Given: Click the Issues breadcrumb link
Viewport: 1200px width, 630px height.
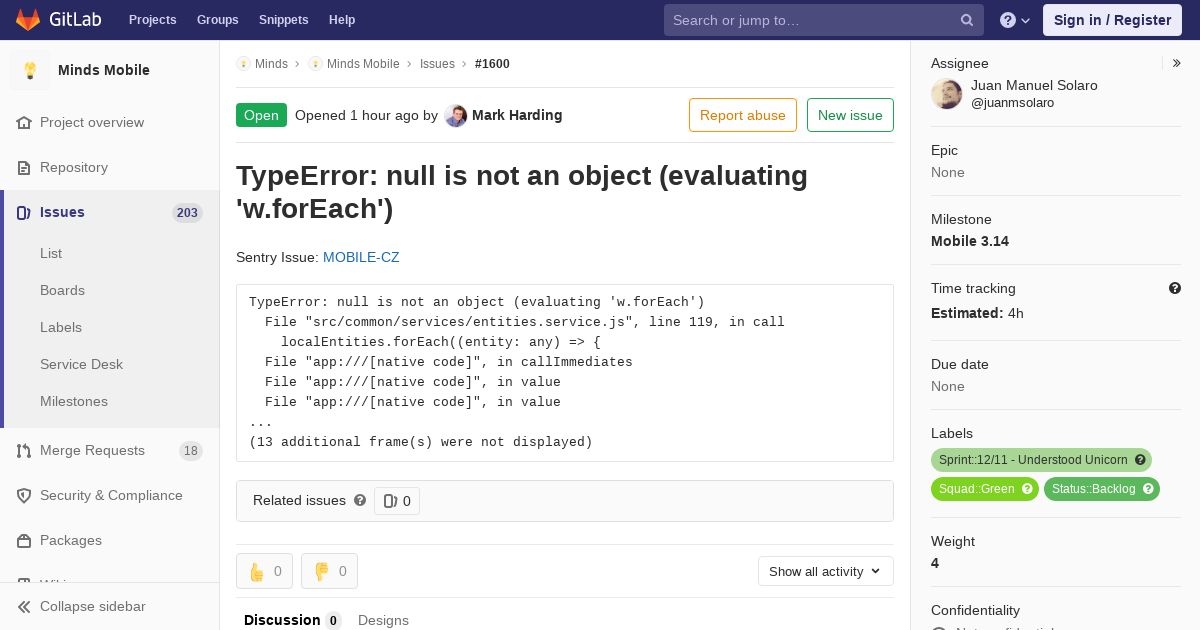Looking at the screenshot, I should 437,63.
